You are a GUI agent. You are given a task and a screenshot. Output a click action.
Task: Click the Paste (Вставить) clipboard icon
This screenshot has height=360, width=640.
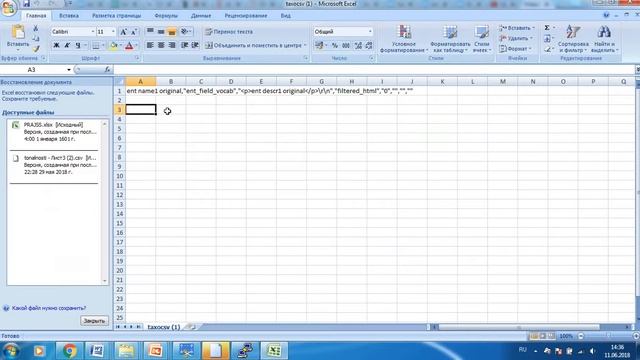pos(18,32)
